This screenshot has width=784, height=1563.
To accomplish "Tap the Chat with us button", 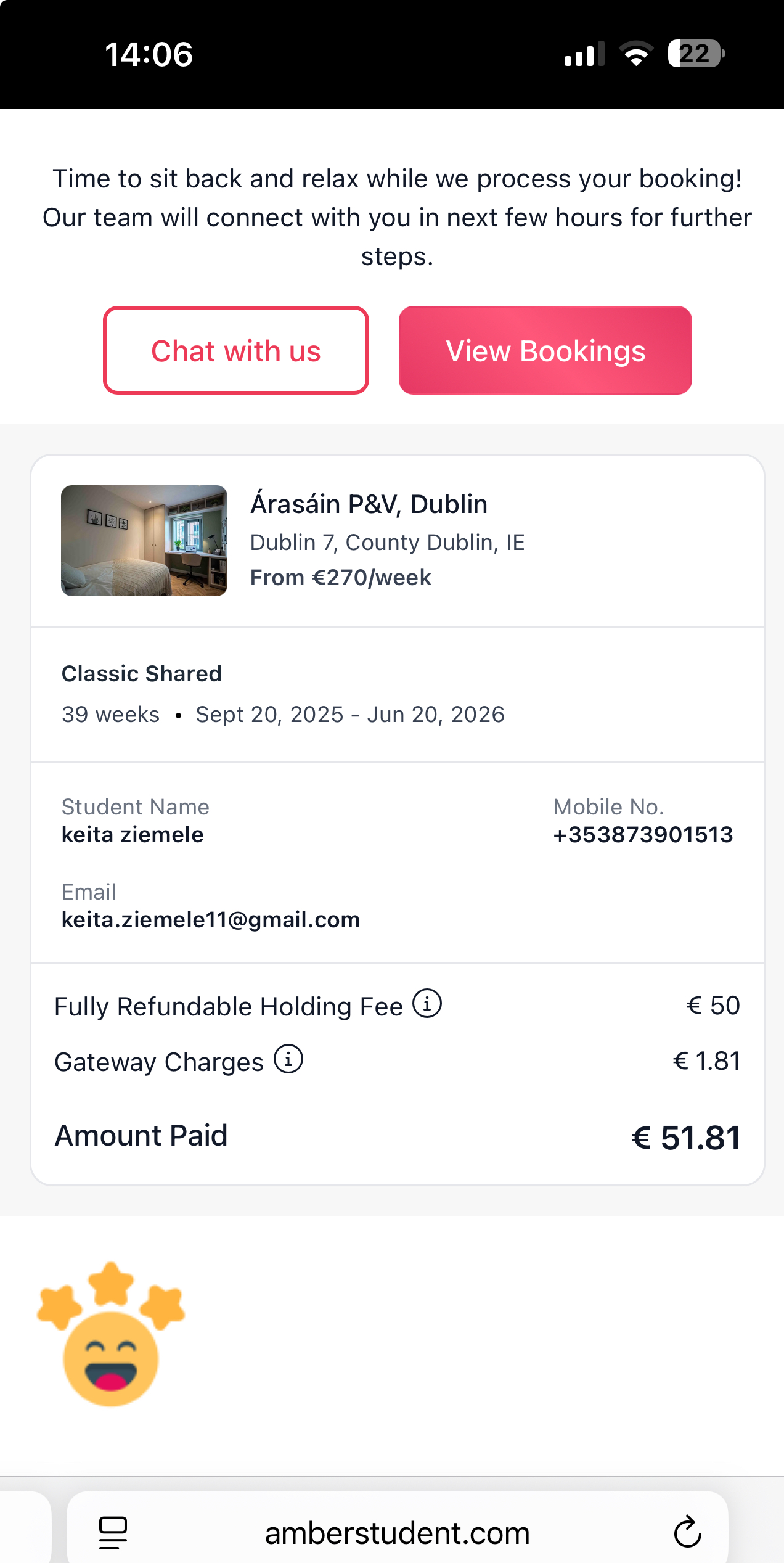I will (236, 350).
